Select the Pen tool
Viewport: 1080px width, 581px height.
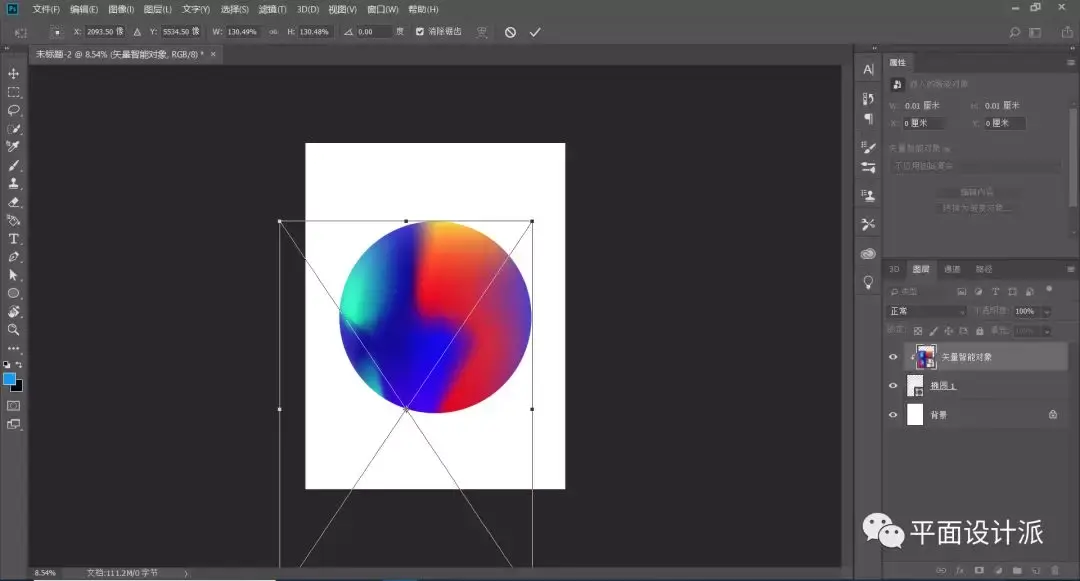[x=13, y=257]
